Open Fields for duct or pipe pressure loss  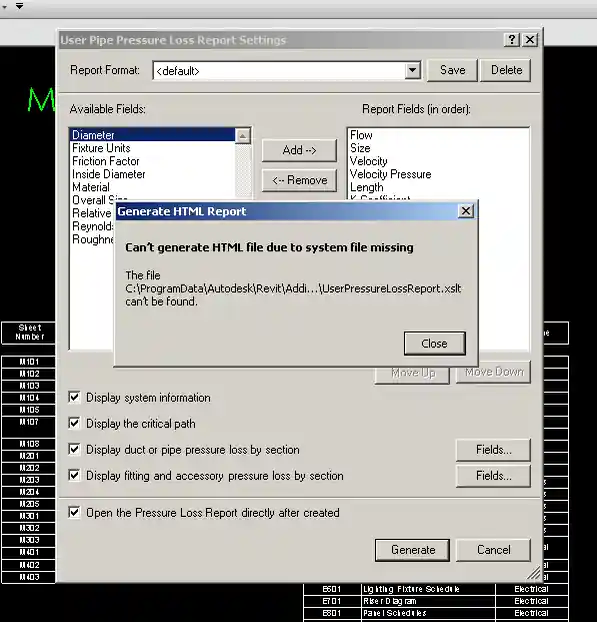point(493,450)
